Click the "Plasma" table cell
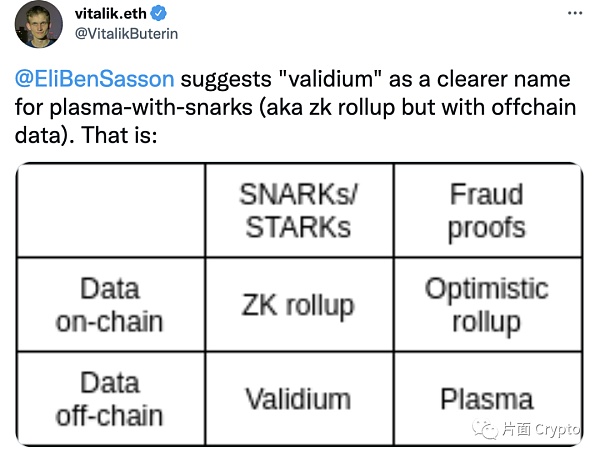Viewport: 600px width, 457px height. (486, 399)
